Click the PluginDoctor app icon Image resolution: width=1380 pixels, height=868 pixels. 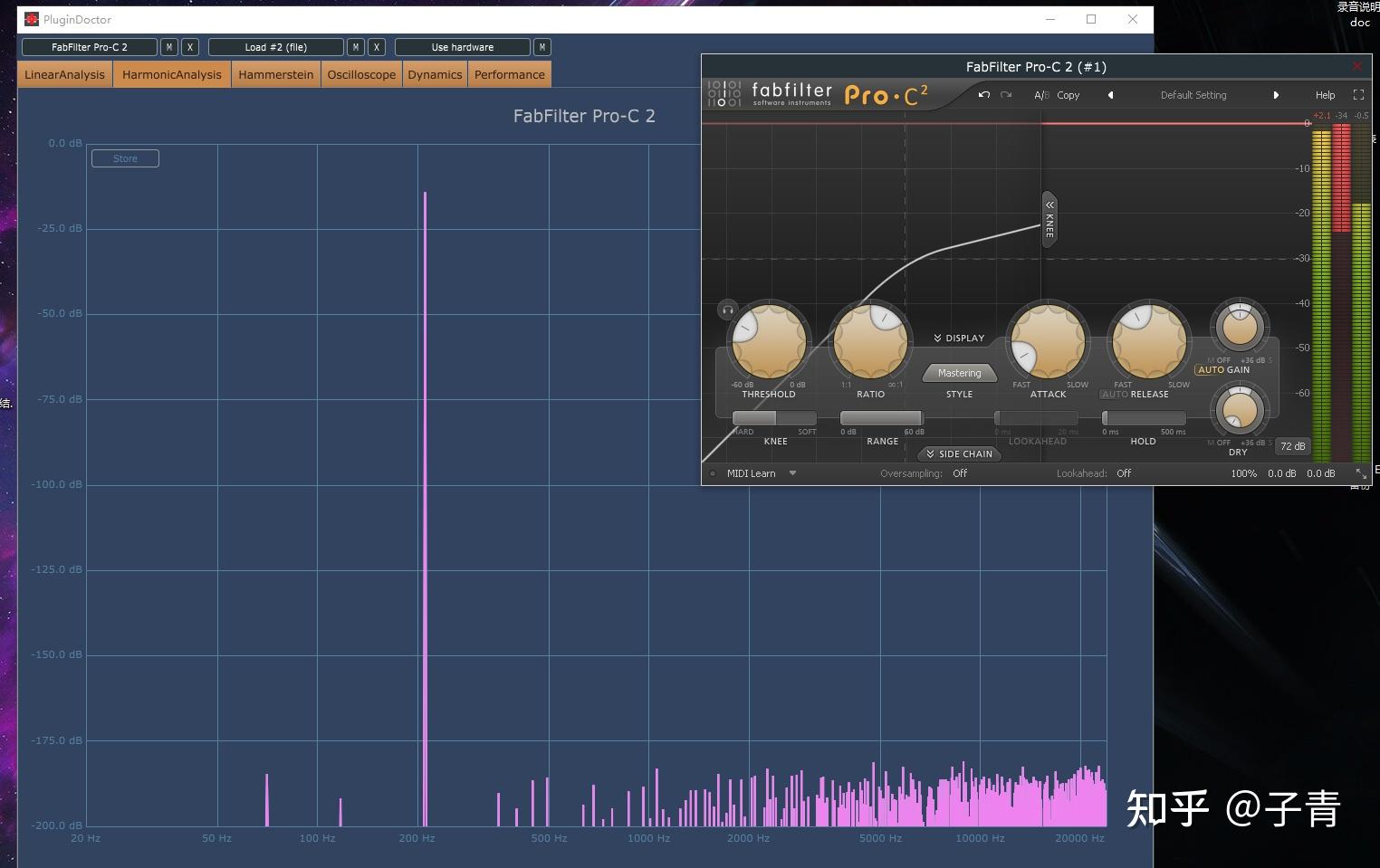[x=32, y=19]
